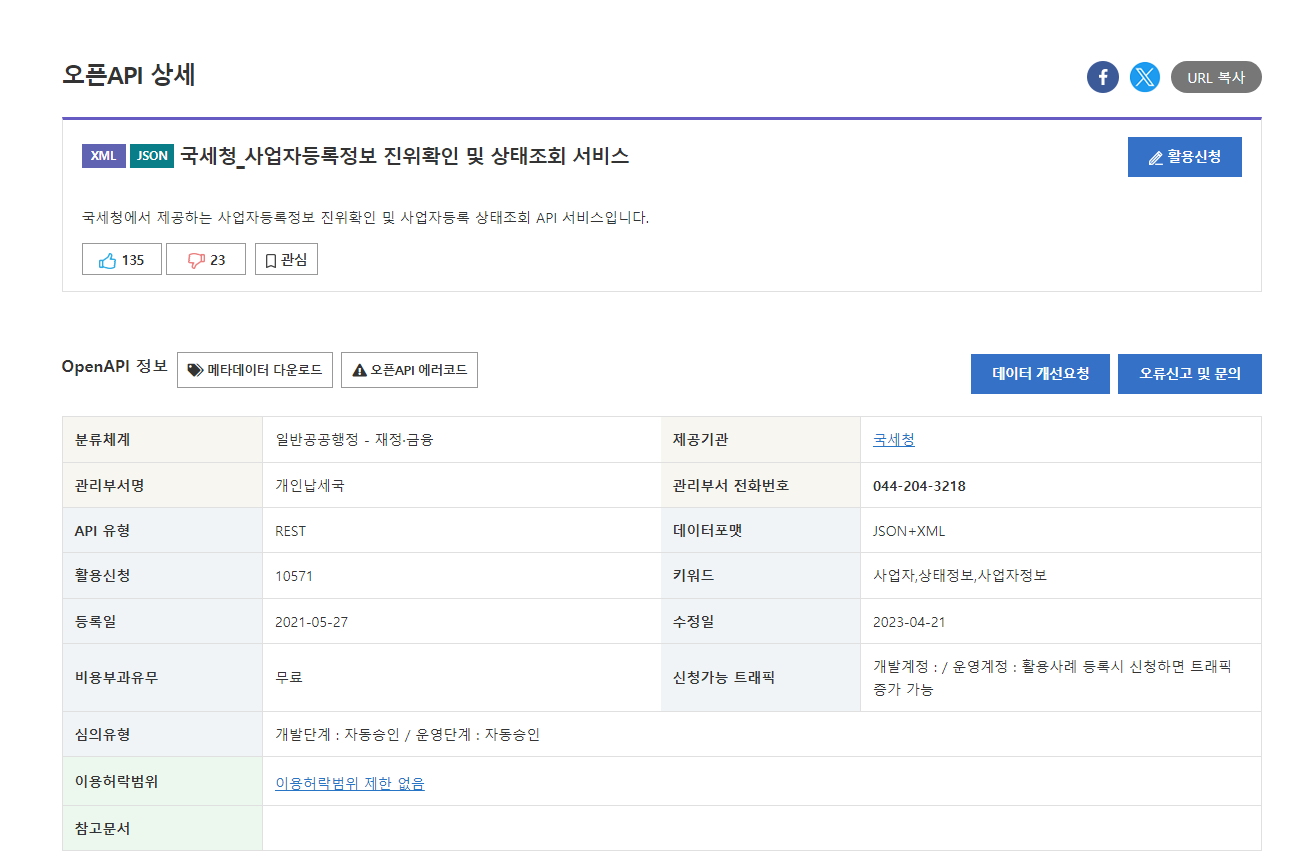Click the 10571 usage count value
Viewport: 1311px width, 865px height.
294,576
